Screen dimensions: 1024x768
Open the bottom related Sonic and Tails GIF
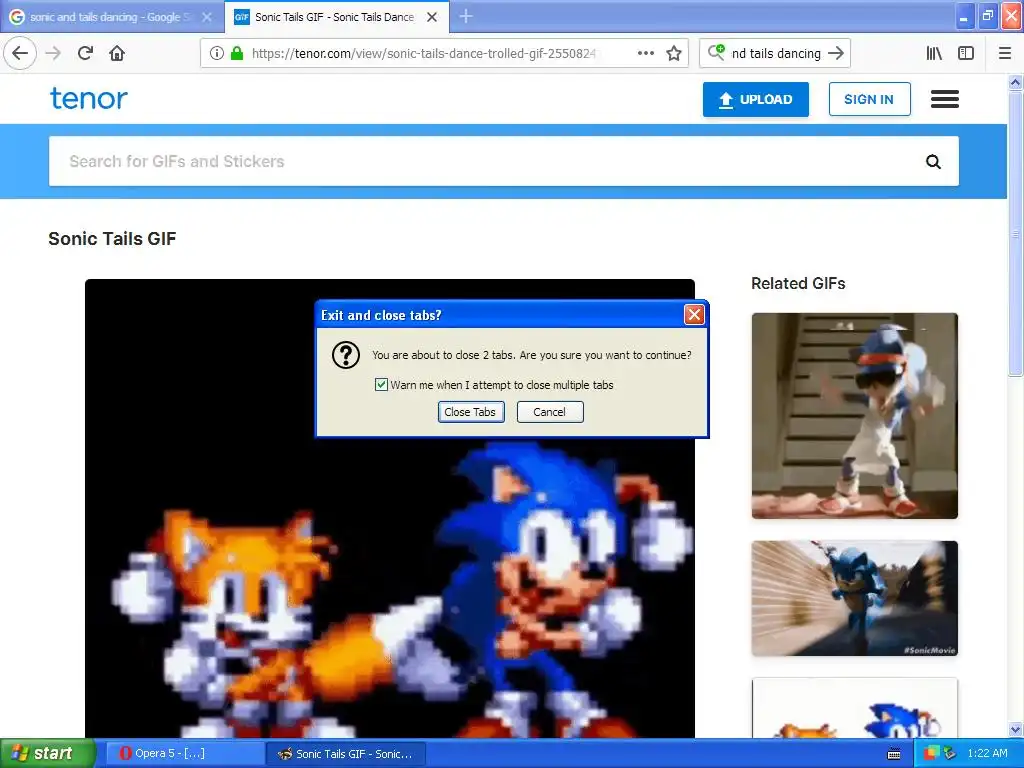click(854, 709)
